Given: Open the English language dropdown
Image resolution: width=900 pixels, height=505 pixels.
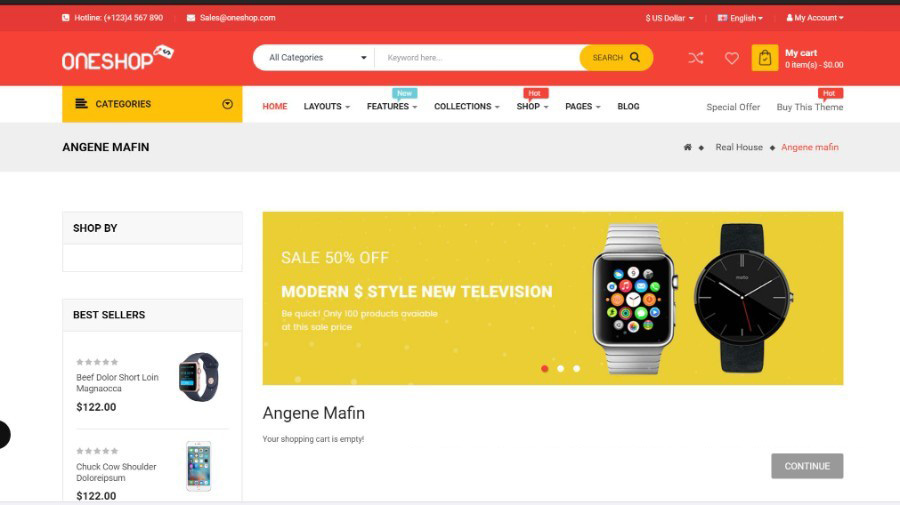Looking at the screenshot, I should point(740,18).
